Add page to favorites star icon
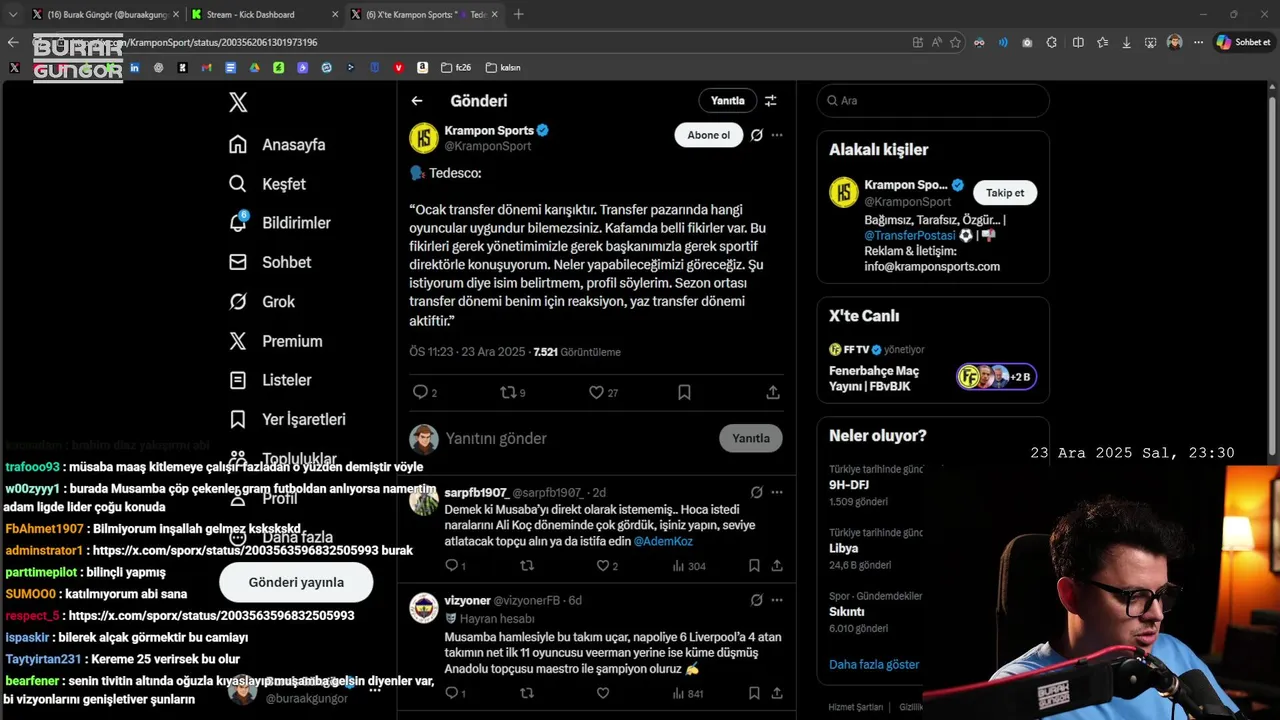 pos(955,42)
